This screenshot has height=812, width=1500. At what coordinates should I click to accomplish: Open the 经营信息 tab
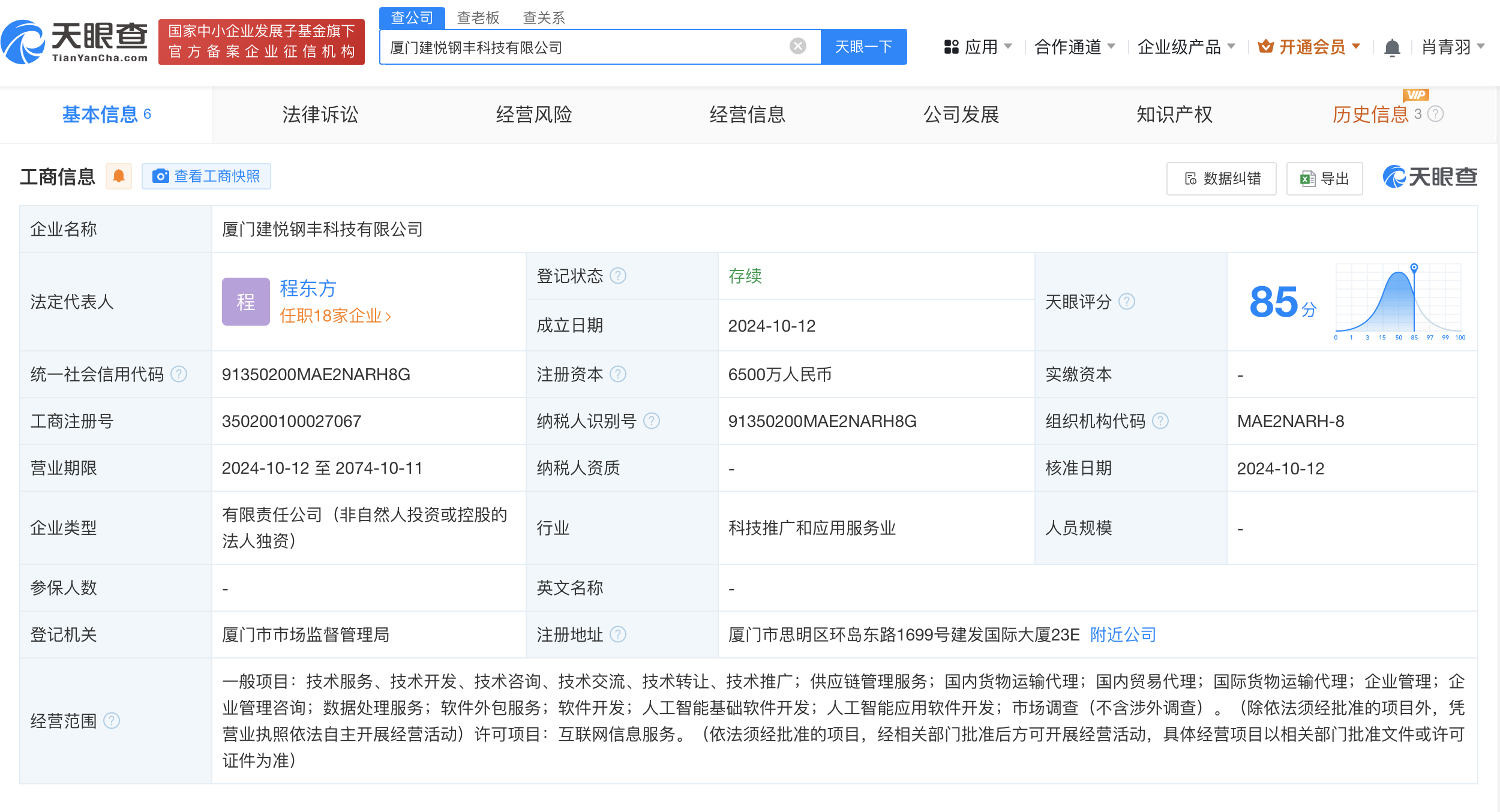[748, 115]
